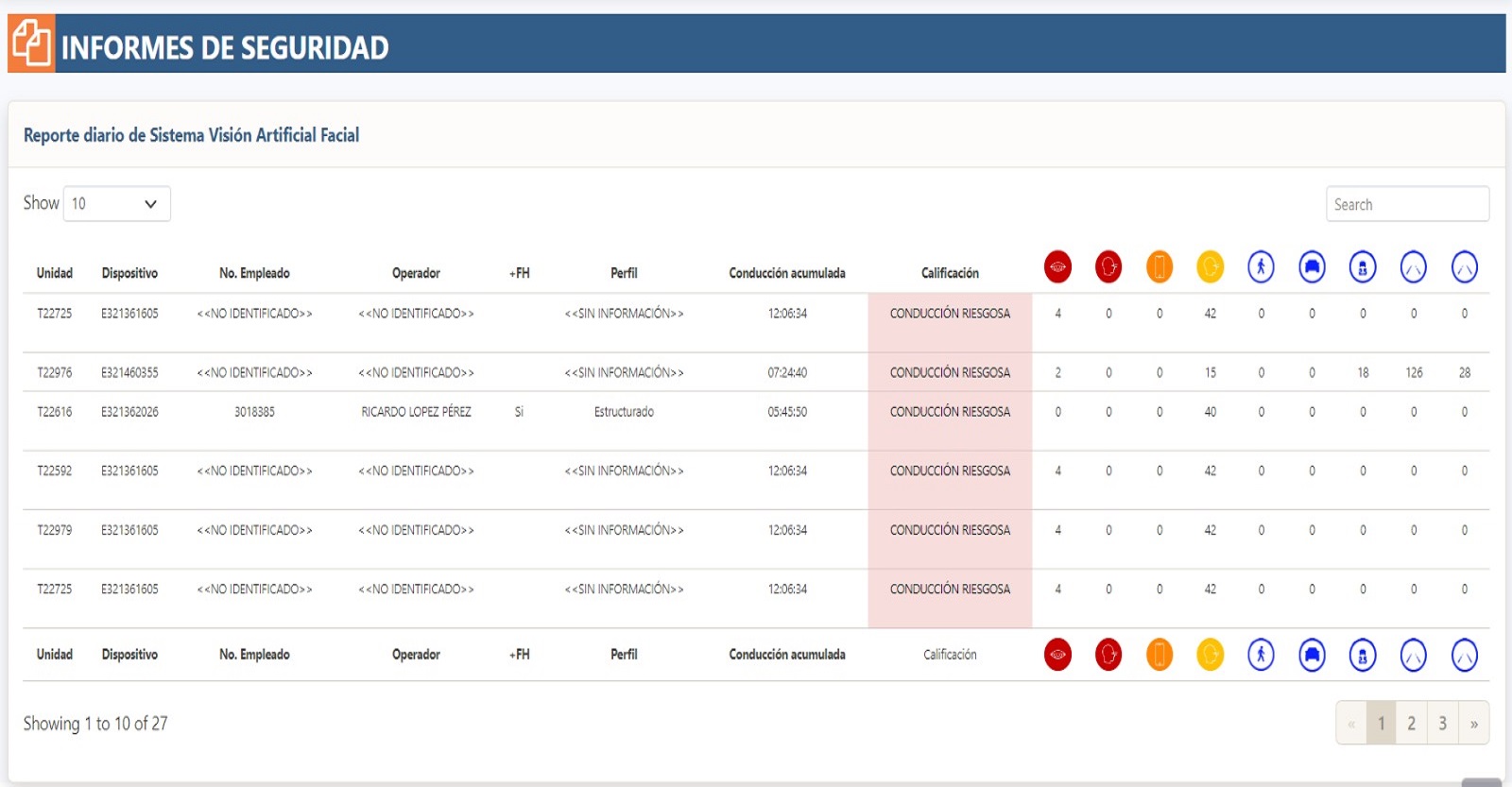Sort by Conducción acumulada column header
This screenshot has width=1512, height=787.
point(786,273)
